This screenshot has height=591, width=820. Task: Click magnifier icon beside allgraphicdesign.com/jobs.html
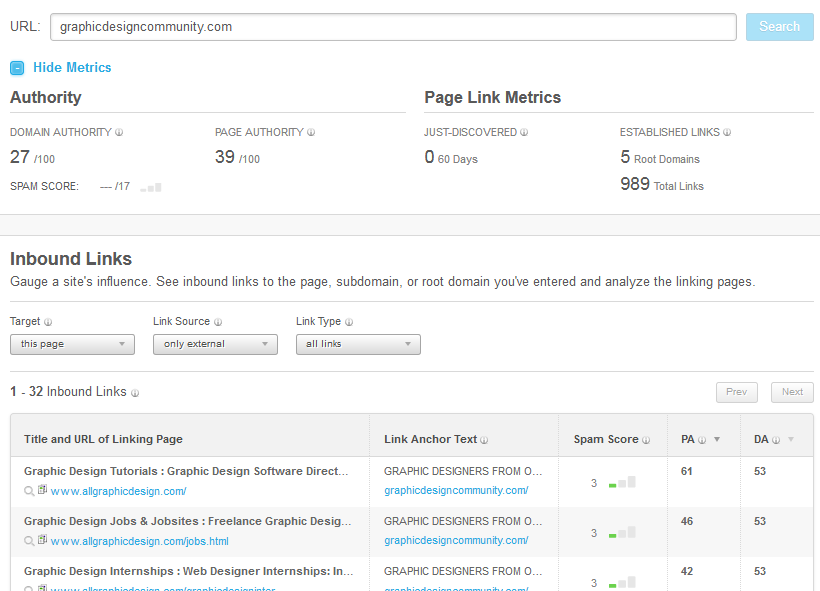pyautogui.click(x=29, y=541)
